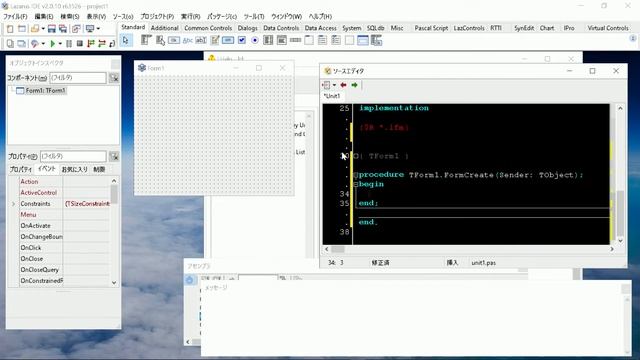Select the TButton component icon
The height and width of the screenshot is (360, 640).
click(x=174, y=40)
